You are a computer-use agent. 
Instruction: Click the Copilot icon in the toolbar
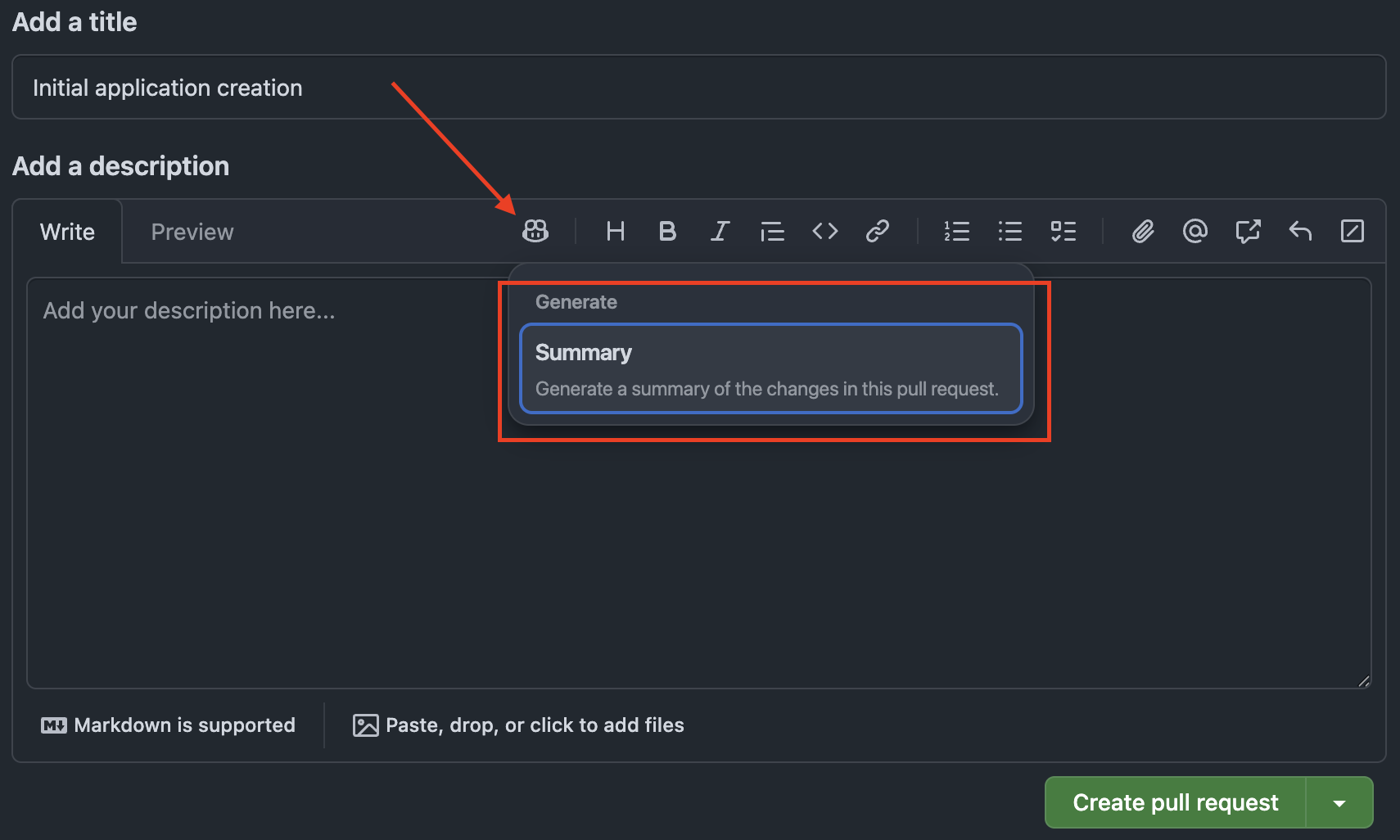click(x=535, y=232)
